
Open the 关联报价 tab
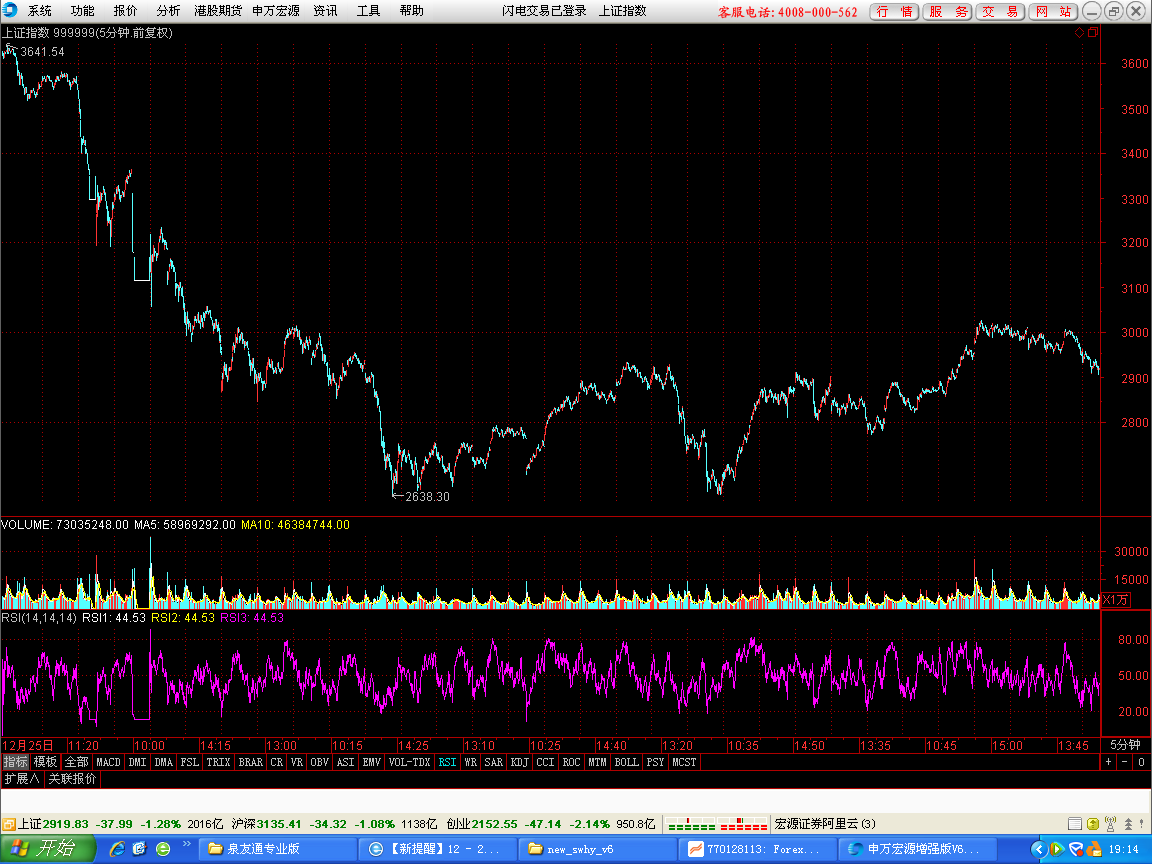(x=72, y=778)
